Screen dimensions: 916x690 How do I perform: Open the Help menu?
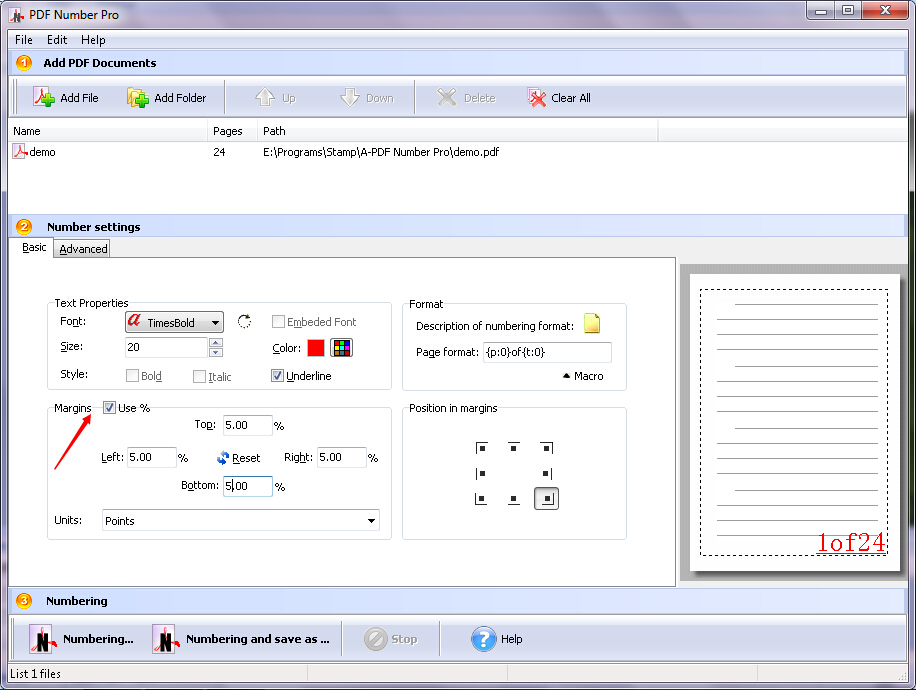click(x=93, y=40)
